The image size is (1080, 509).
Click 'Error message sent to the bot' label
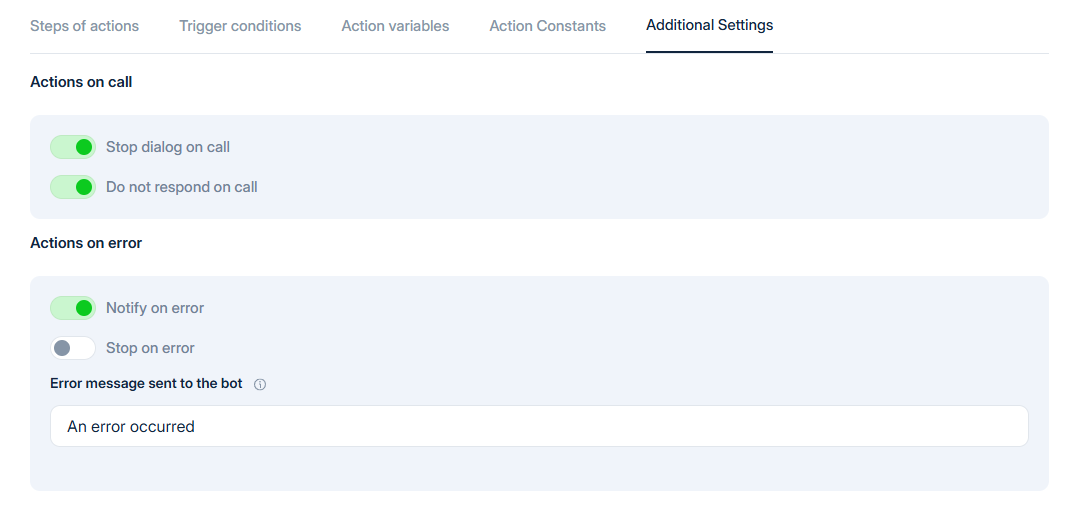(146, 383)
